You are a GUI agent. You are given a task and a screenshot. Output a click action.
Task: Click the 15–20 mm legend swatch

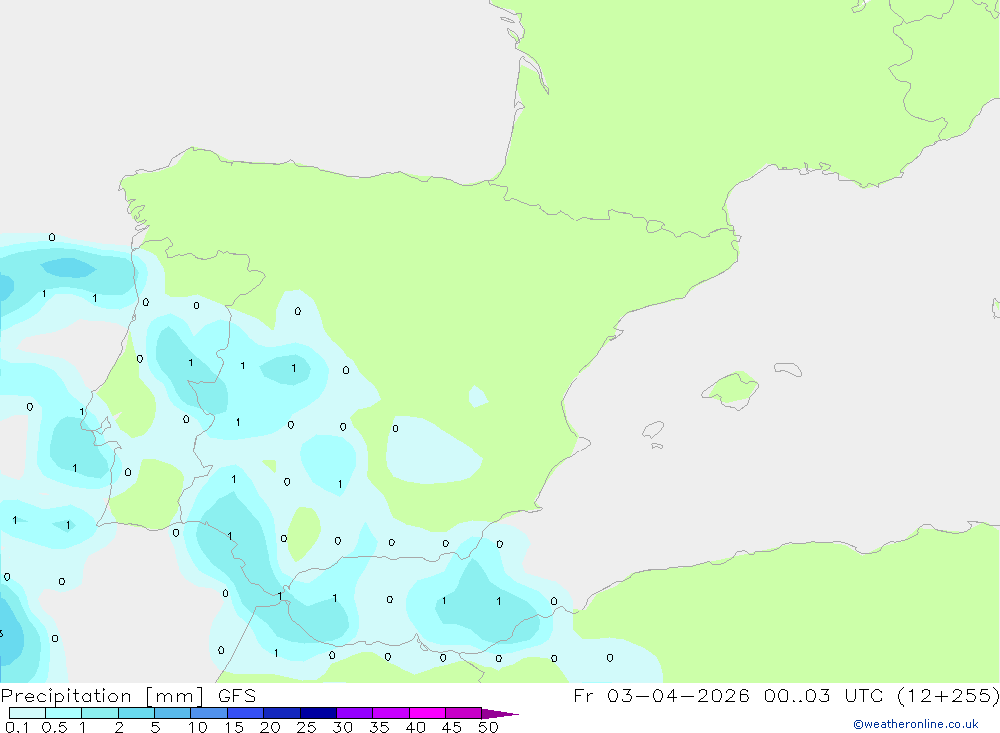(246, 713)
